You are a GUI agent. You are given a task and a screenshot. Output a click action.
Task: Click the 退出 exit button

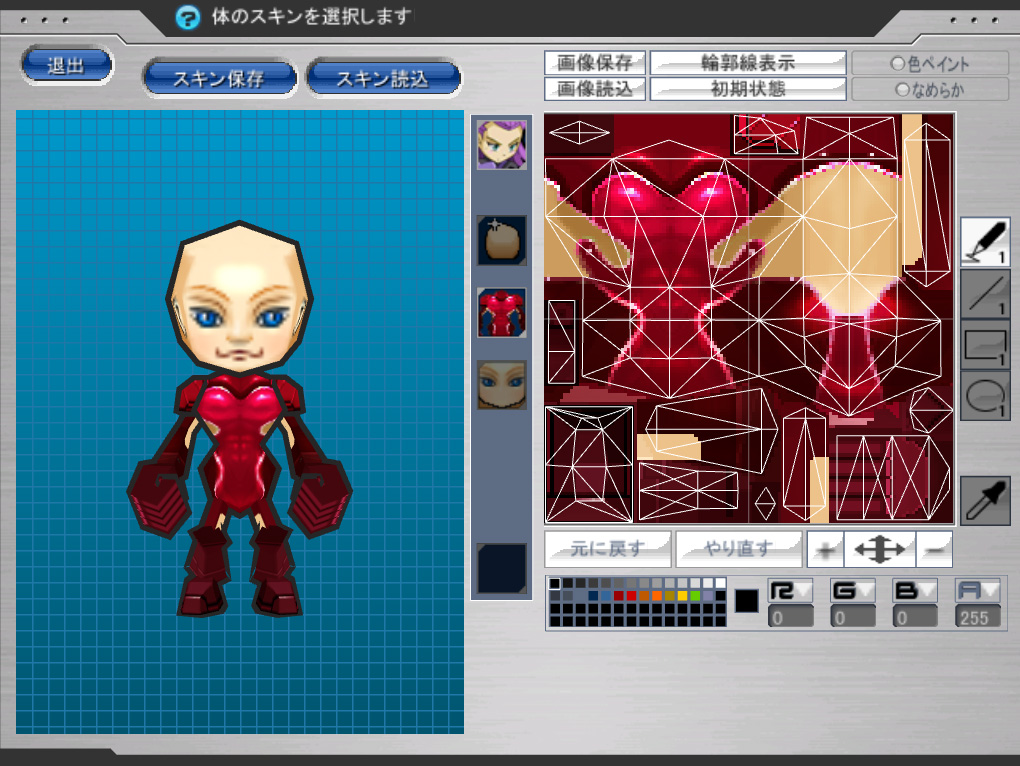pos(66,65)
